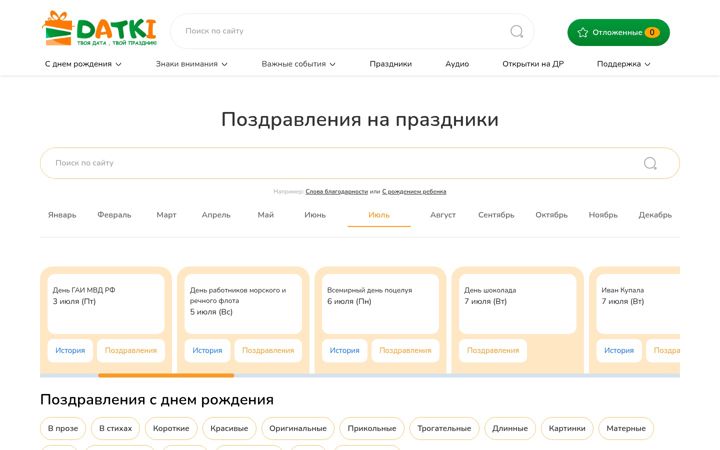
Task: Open the Аудио menu item
Action: [457, 64]
